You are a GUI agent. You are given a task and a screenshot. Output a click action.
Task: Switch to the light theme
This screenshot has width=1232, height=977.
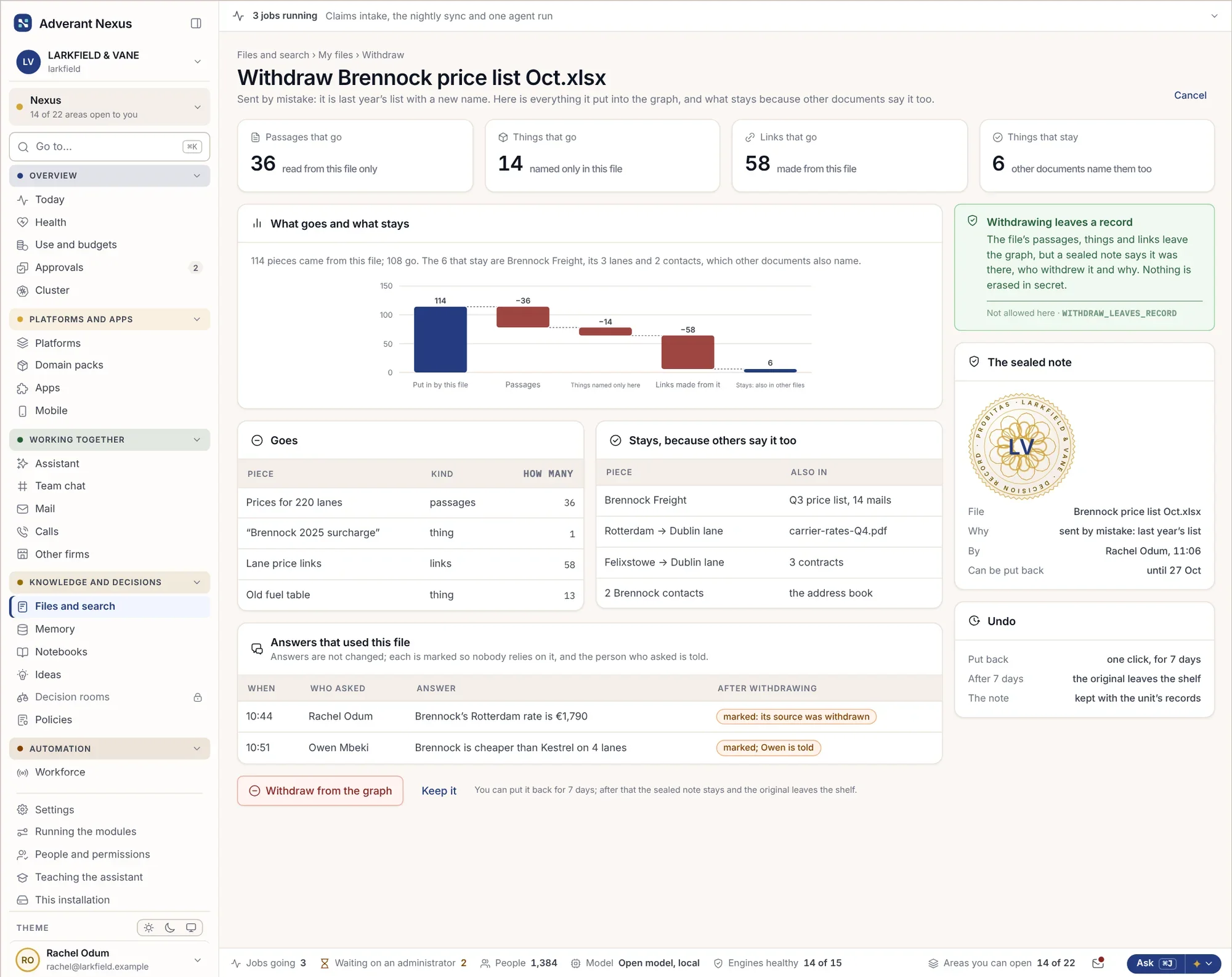point(149,928)
